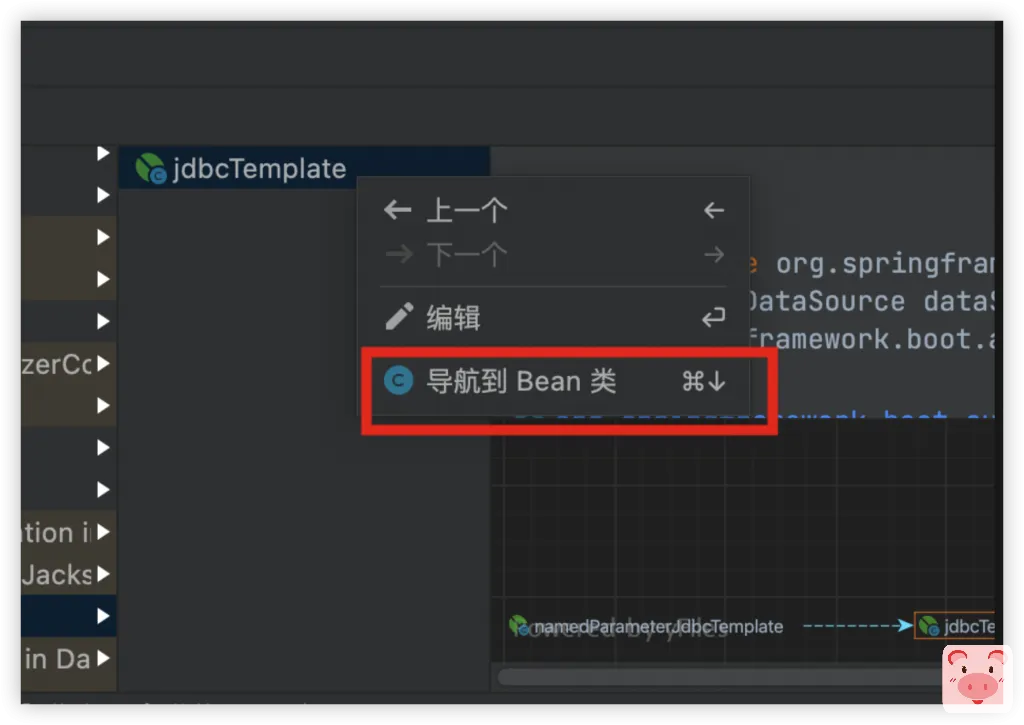Choose 上一个 in the context menu

pos(554,210)
